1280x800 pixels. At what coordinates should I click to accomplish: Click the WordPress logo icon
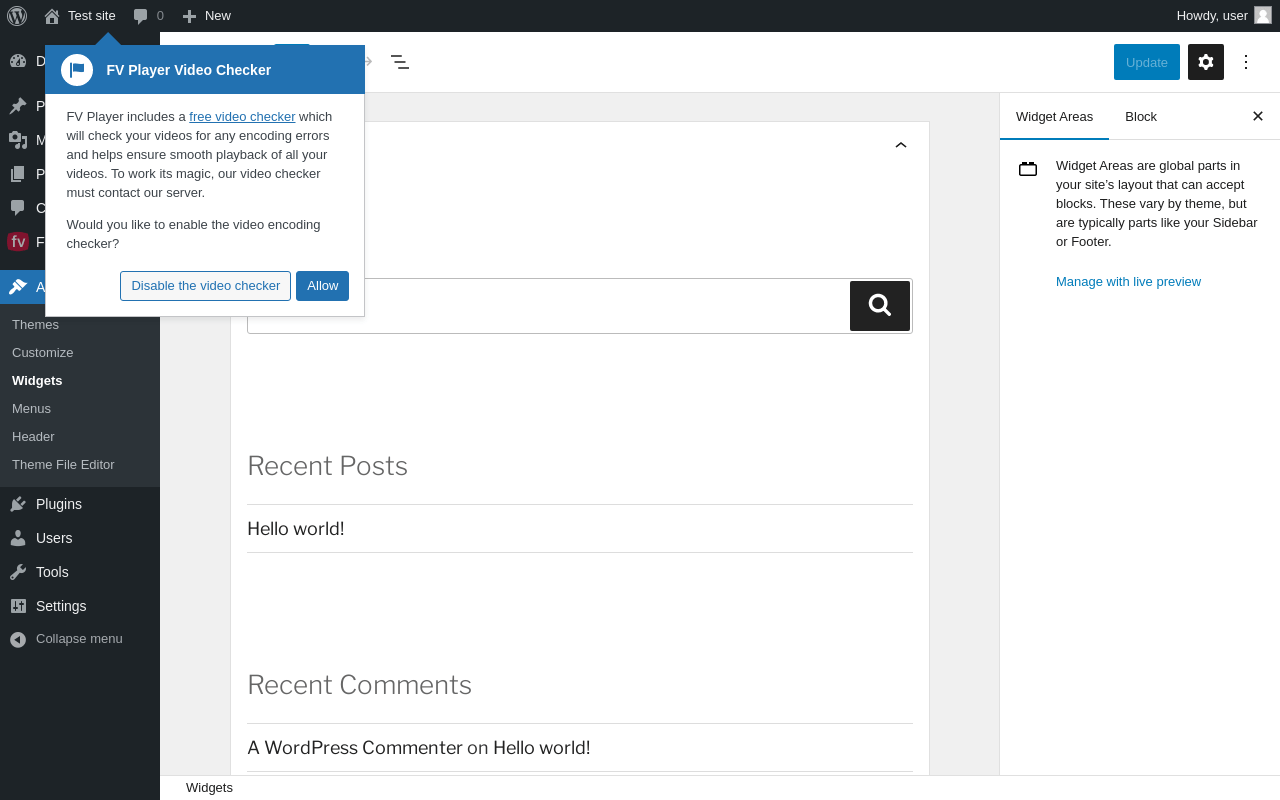click(17, 16)
